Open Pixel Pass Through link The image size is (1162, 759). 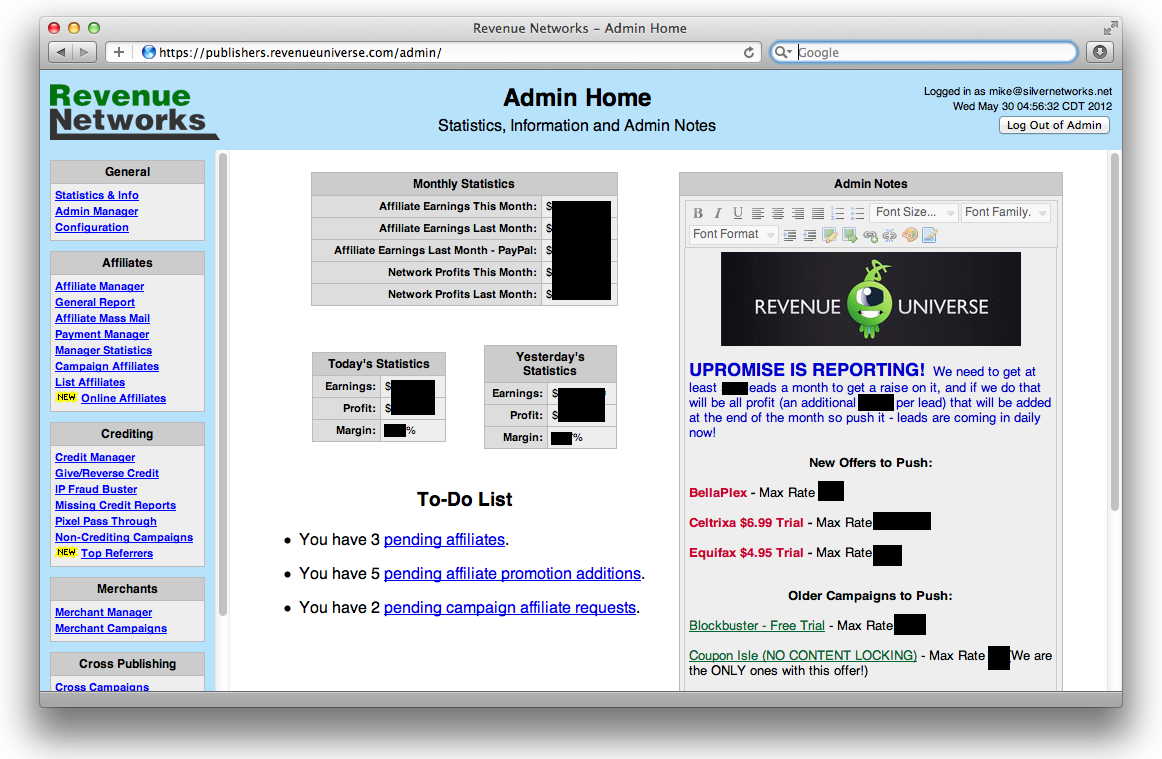[105, 521]
